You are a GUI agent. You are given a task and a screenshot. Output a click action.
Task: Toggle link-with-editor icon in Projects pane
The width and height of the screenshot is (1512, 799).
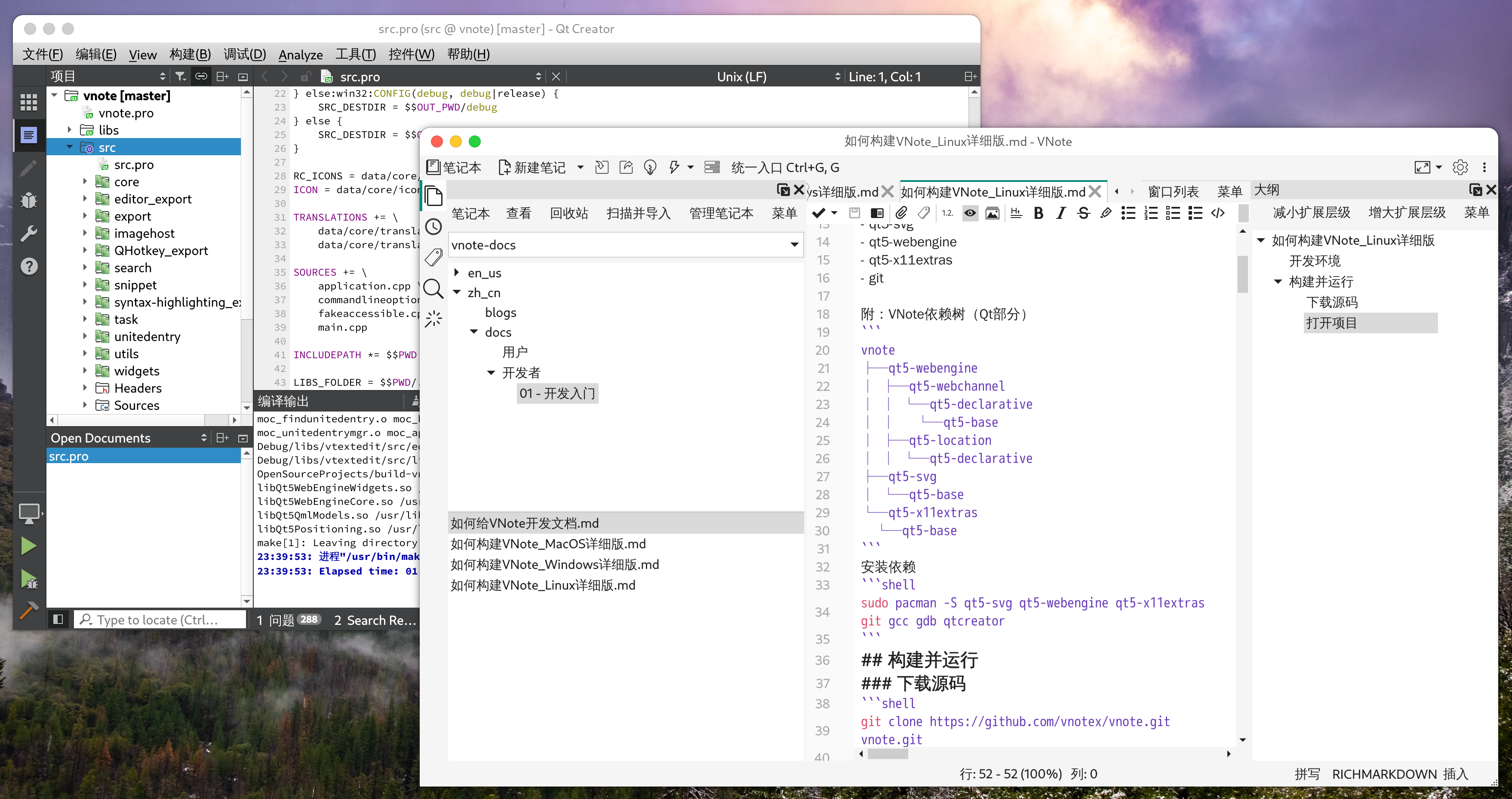(201, 76)
